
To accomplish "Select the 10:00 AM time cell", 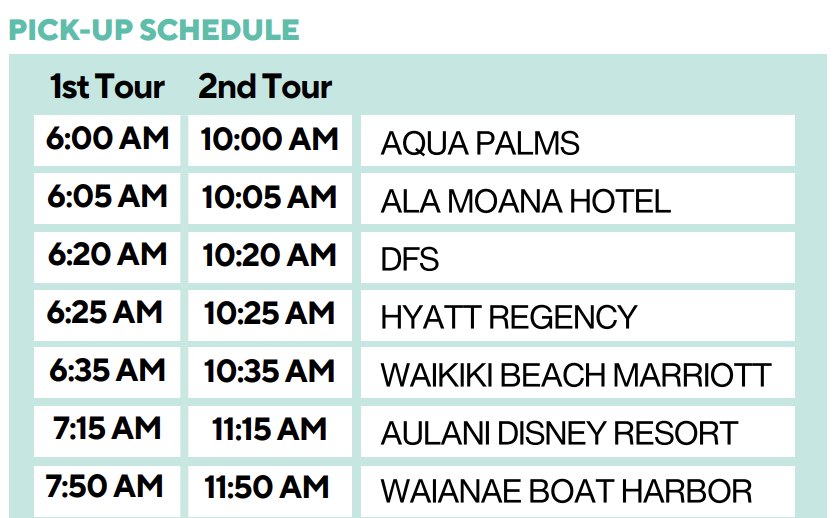I will [x=270, y=139].
